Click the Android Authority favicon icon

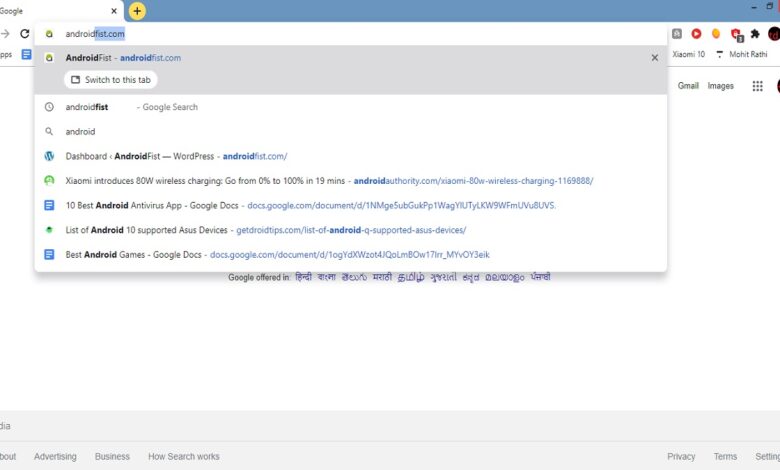[x=49, y=181]
